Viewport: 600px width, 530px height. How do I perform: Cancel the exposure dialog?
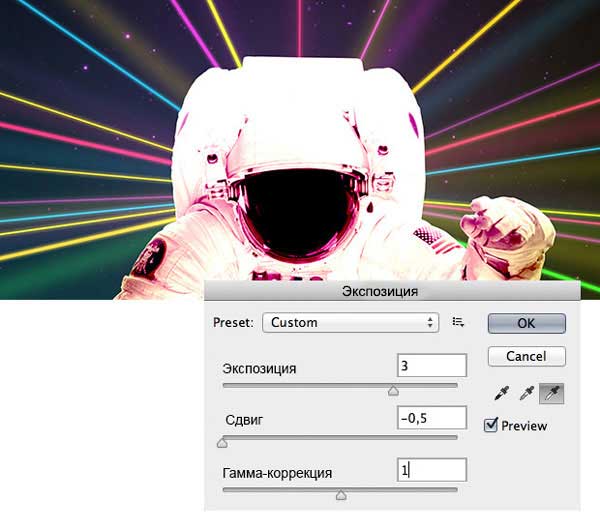[526, 356]
